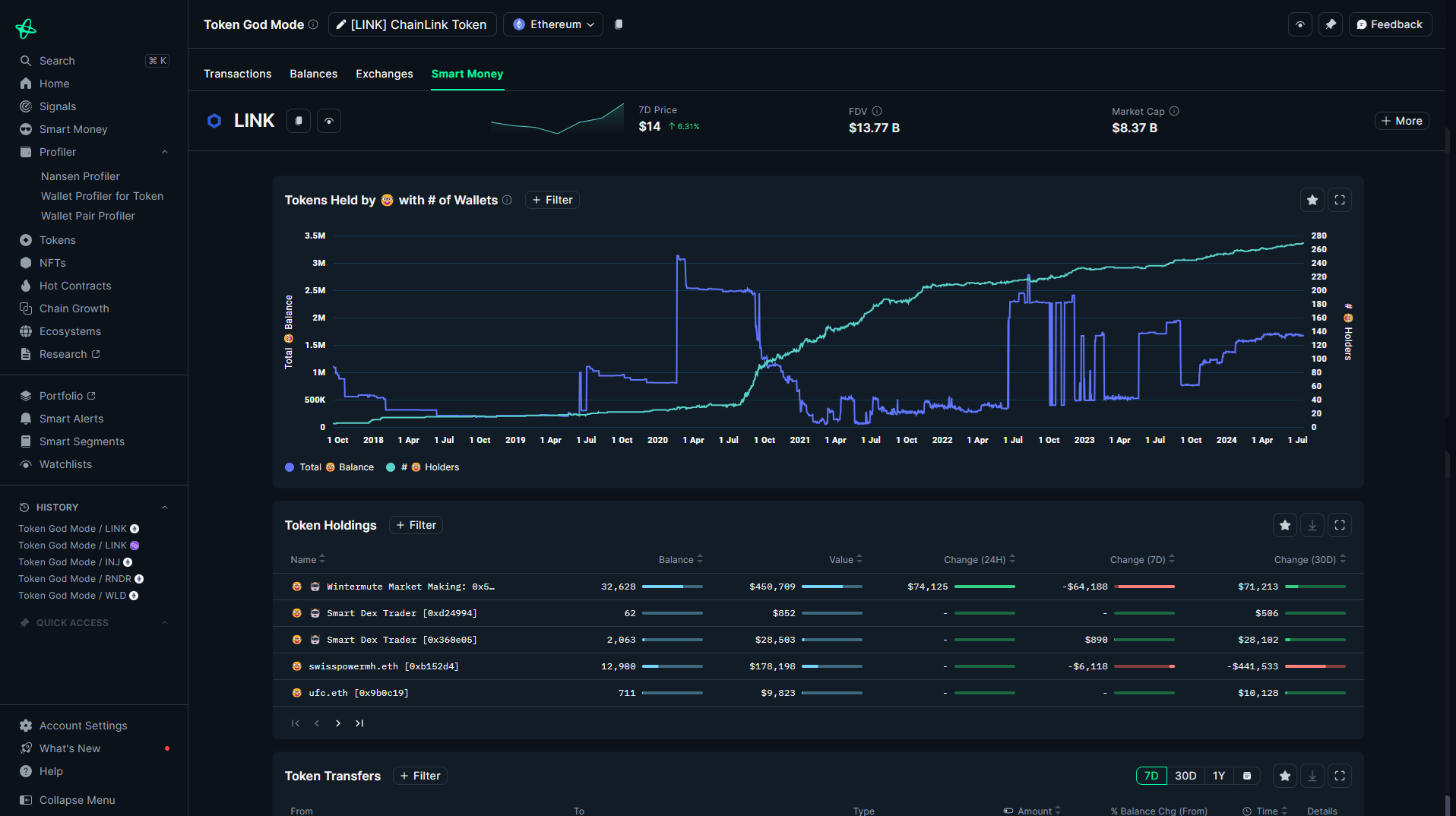This screenshot has height=816, width=1456.
Task: Click the Token God Mode info icon
Action: point(313,24)
